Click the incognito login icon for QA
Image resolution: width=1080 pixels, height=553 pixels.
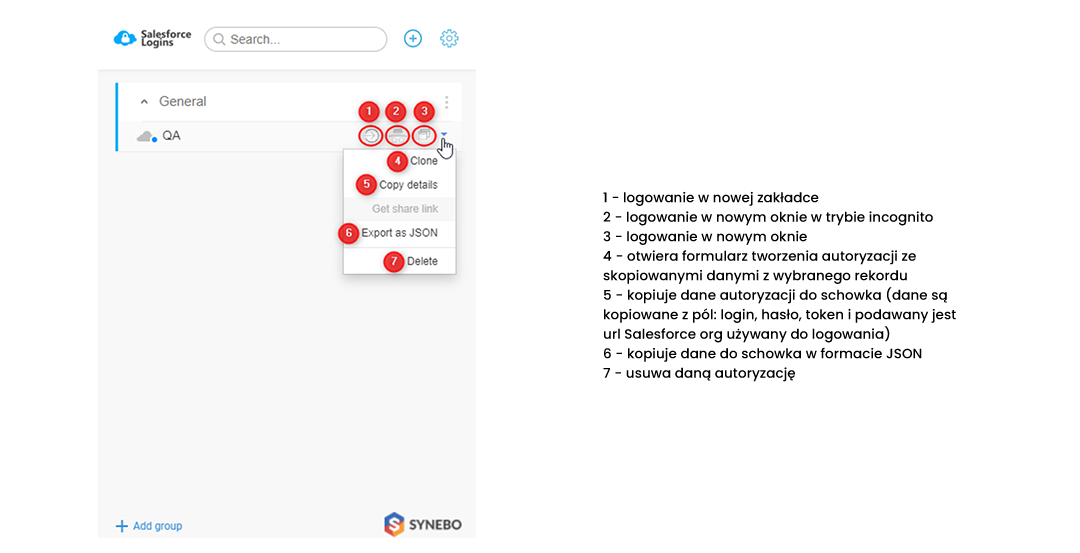point(397,136)
